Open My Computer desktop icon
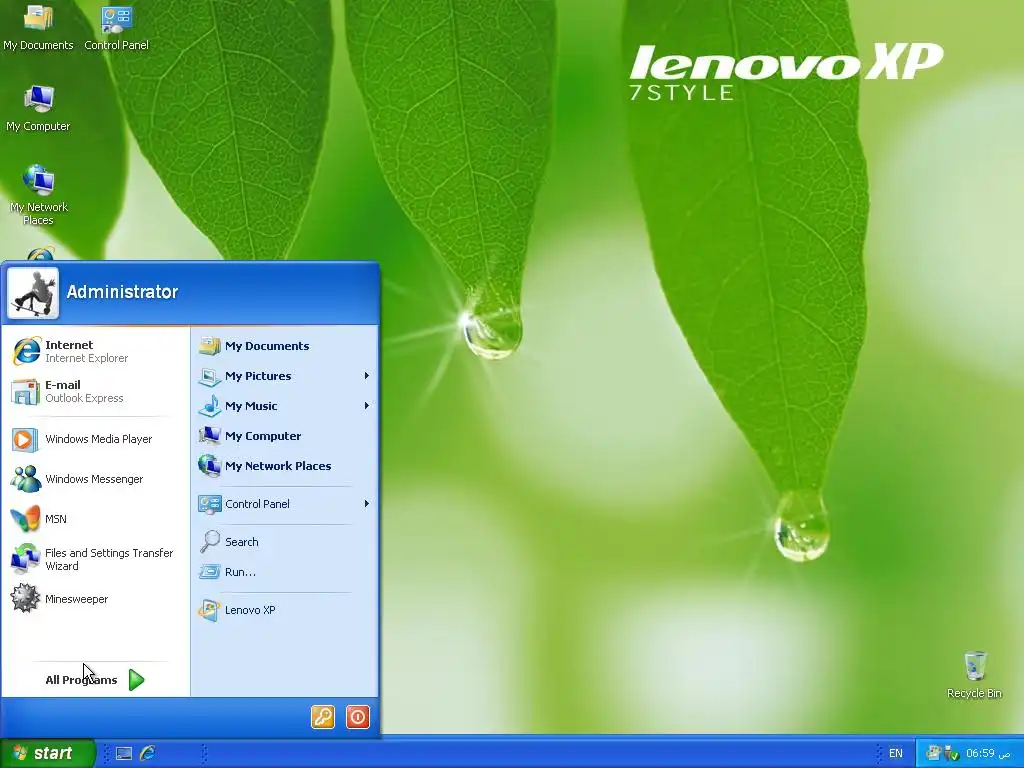1024x768 pixels. click(38, 108)
